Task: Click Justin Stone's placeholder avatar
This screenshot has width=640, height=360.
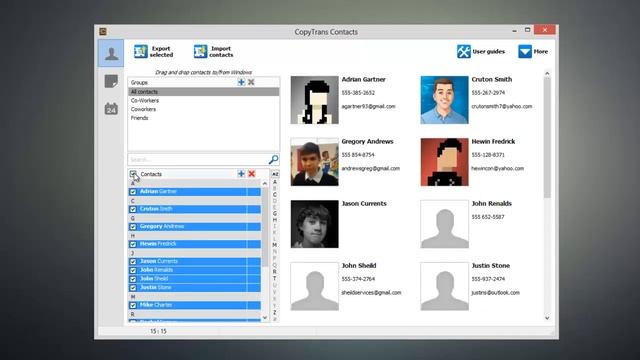Action: [444, 286]
